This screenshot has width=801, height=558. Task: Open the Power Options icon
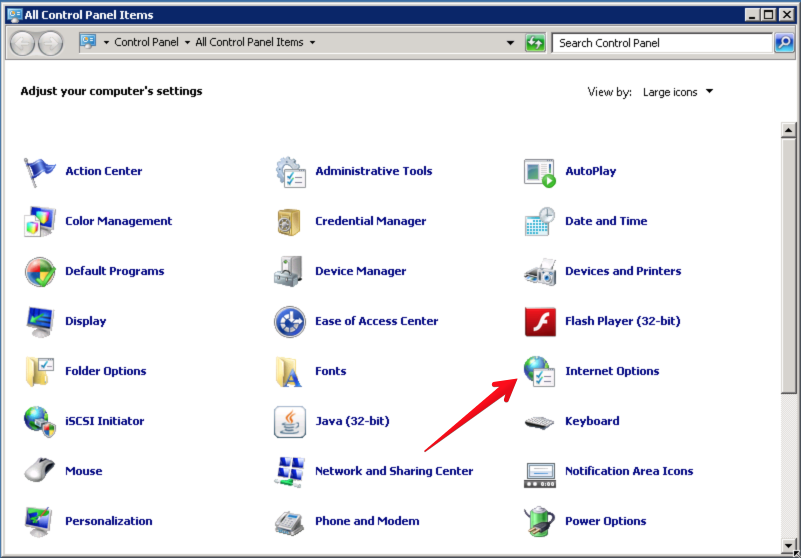pos(540,522)
